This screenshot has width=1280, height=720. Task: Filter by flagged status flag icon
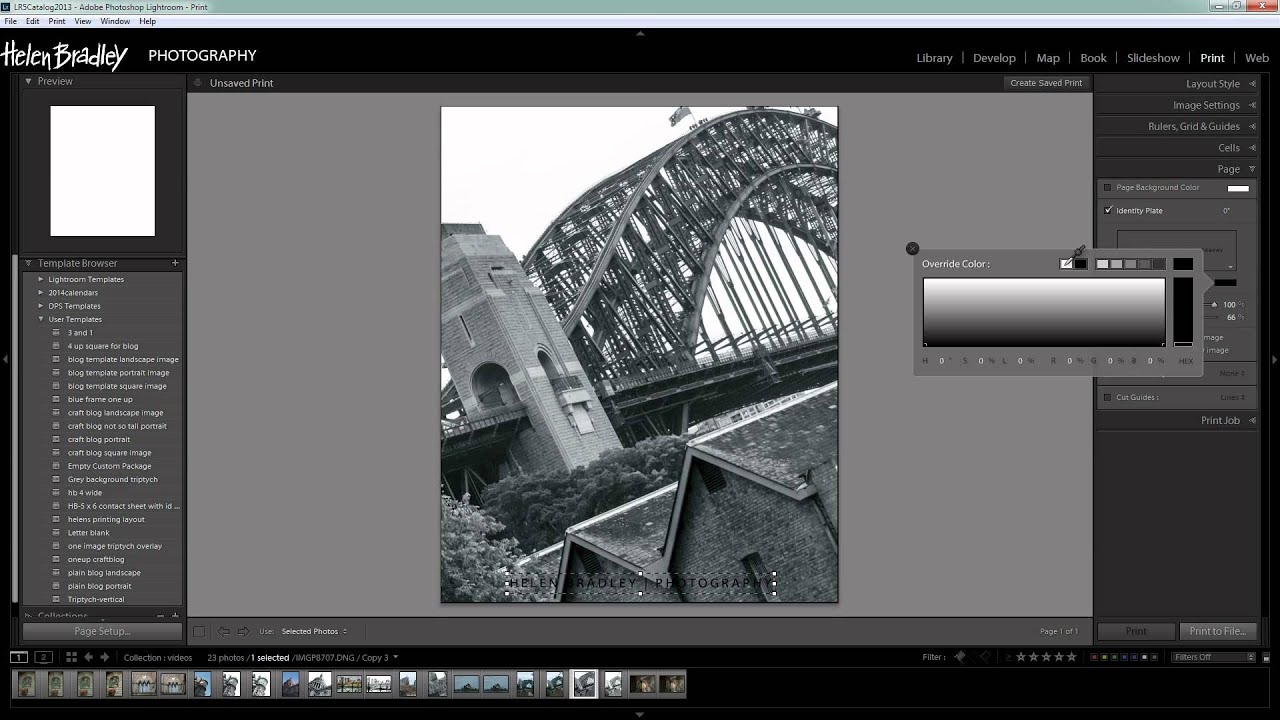(x=960, y=657)
